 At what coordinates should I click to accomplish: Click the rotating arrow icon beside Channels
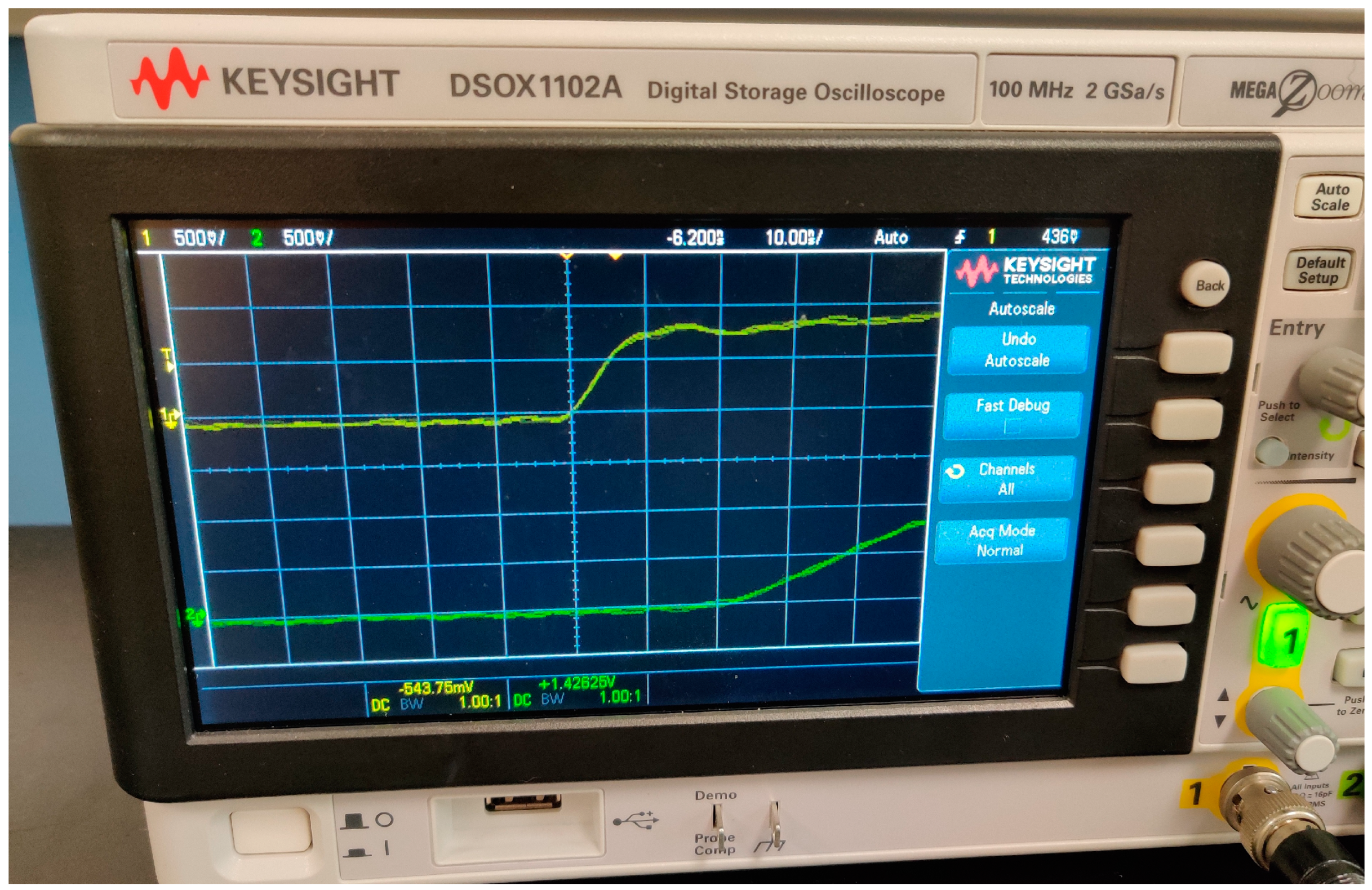pyautogui.click(x=954, y=471)
